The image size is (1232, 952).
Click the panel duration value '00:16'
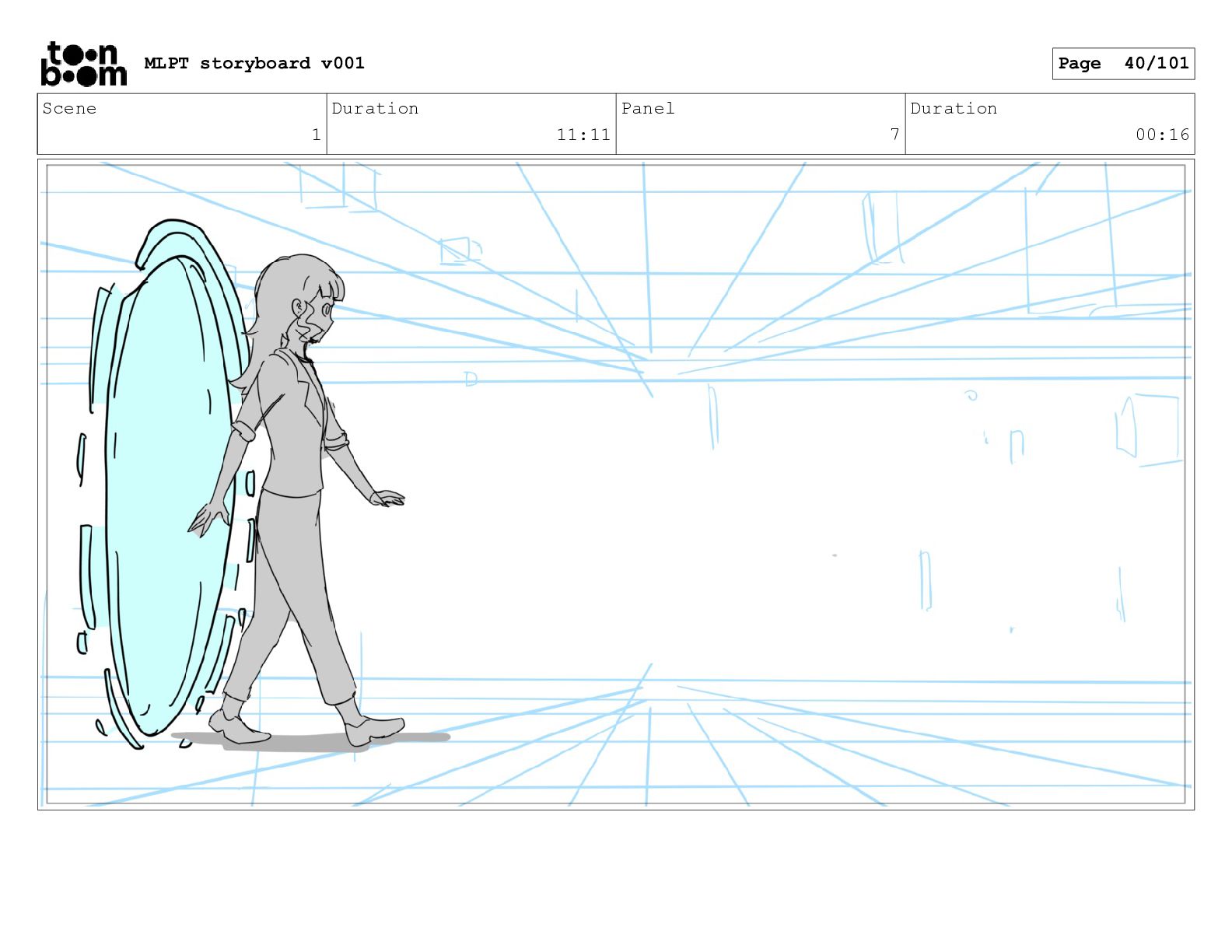[1162, 135]
